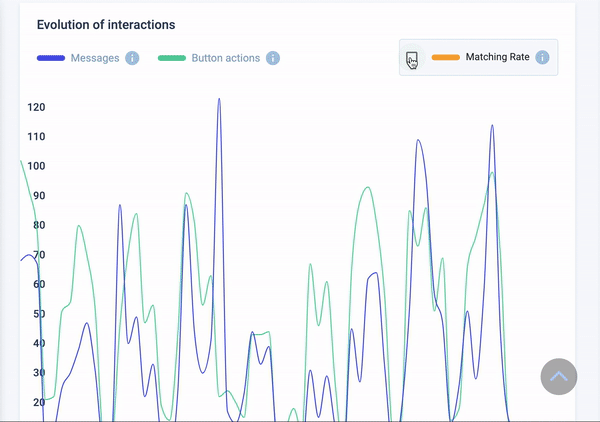Select the 100 label on the vertical axis
The width and height of the screenshot is (600, 422).
coord(36,166)
